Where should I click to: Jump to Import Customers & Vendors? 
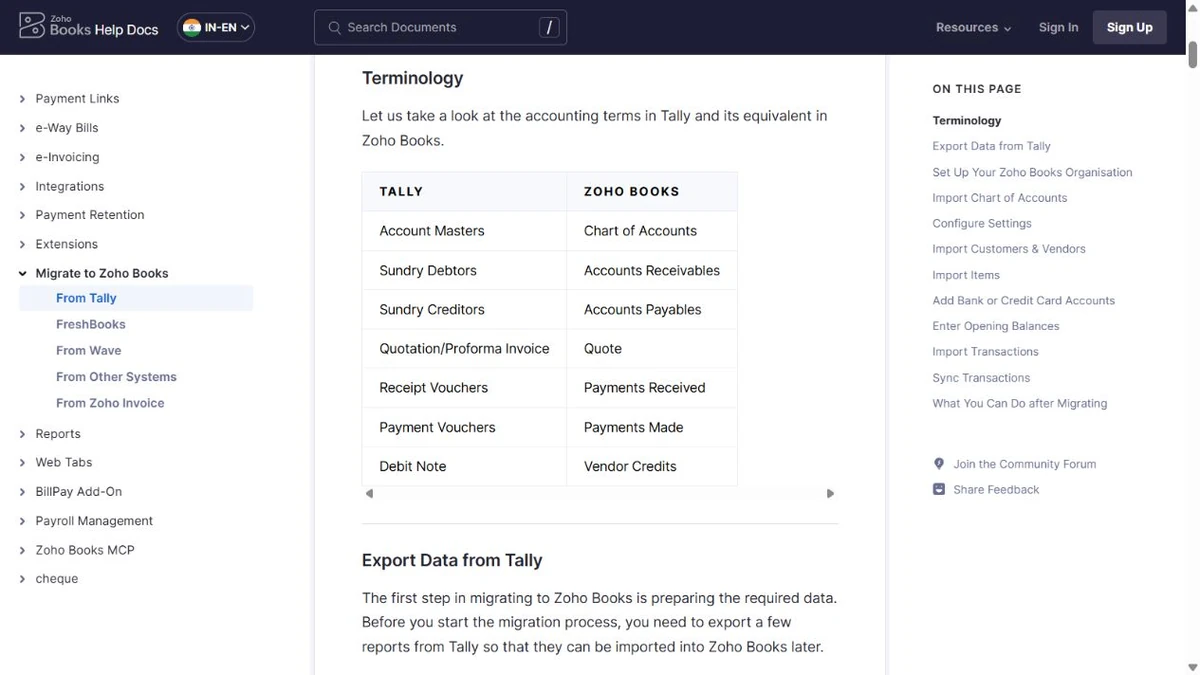pyautogui.click(x=1009, y=249)
